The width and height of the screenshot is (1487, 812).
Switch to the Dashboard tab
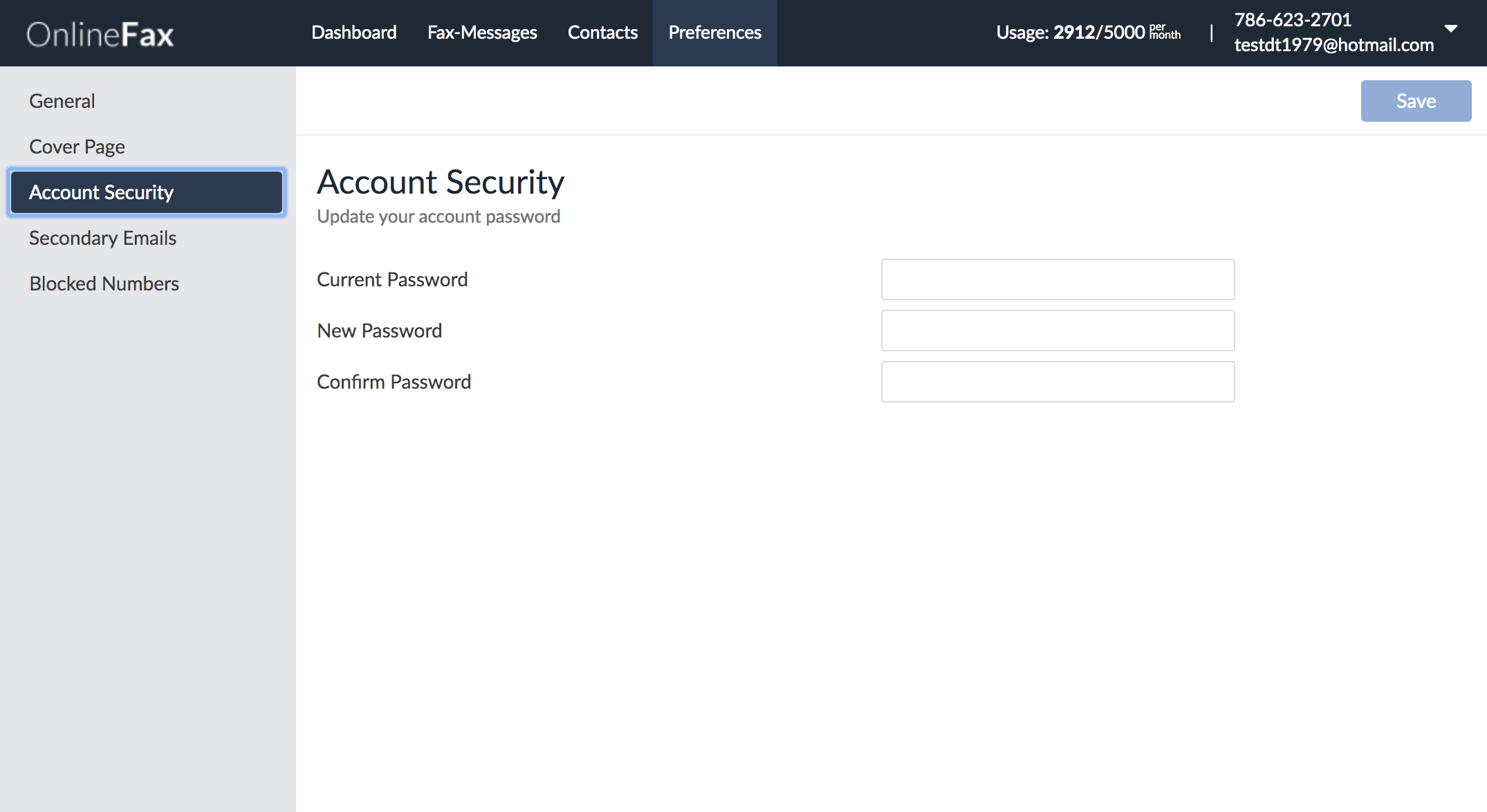coord(353,32)
